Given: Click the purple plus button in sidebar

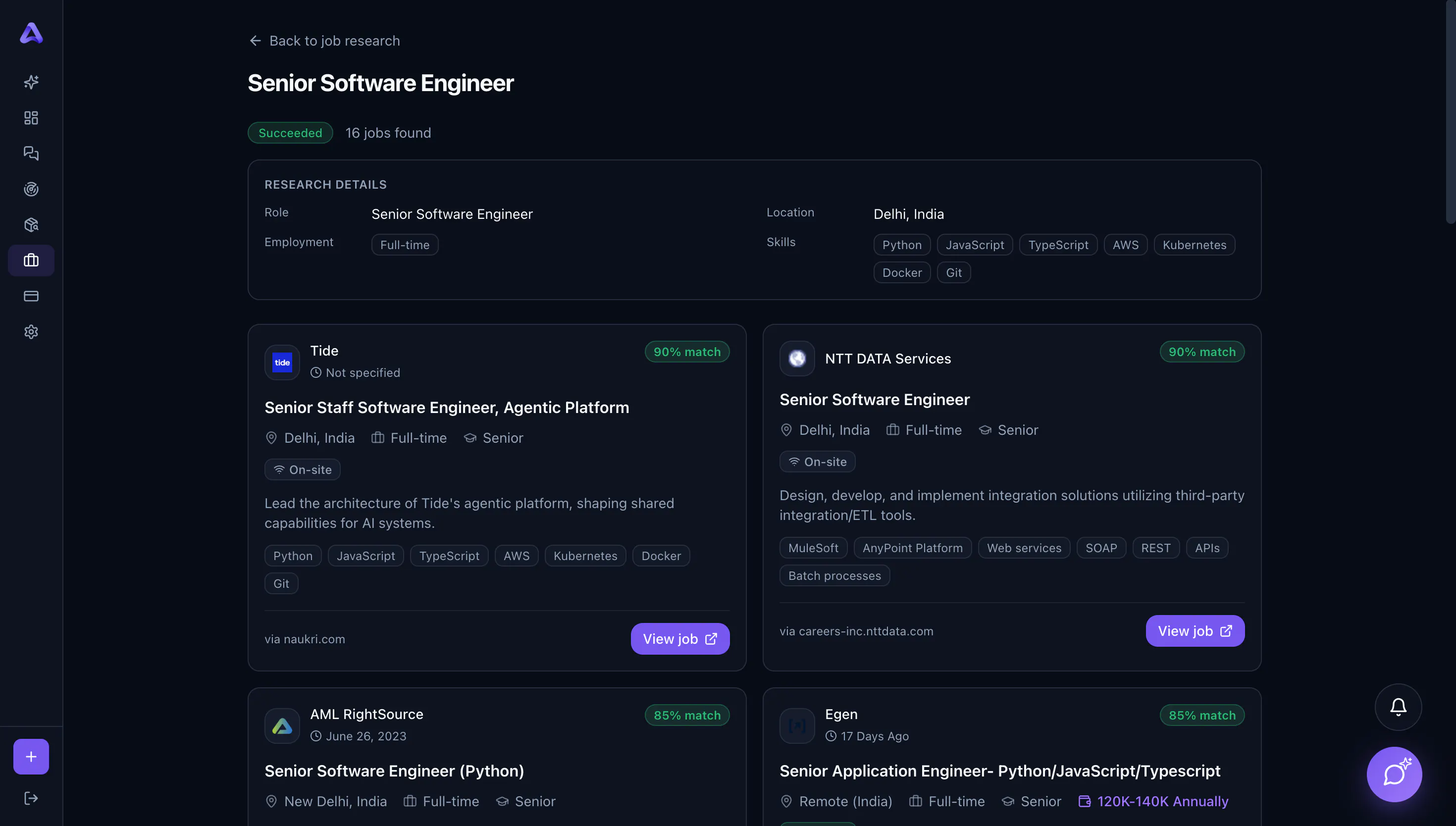Looking at the screenshot, I should 31,757.
